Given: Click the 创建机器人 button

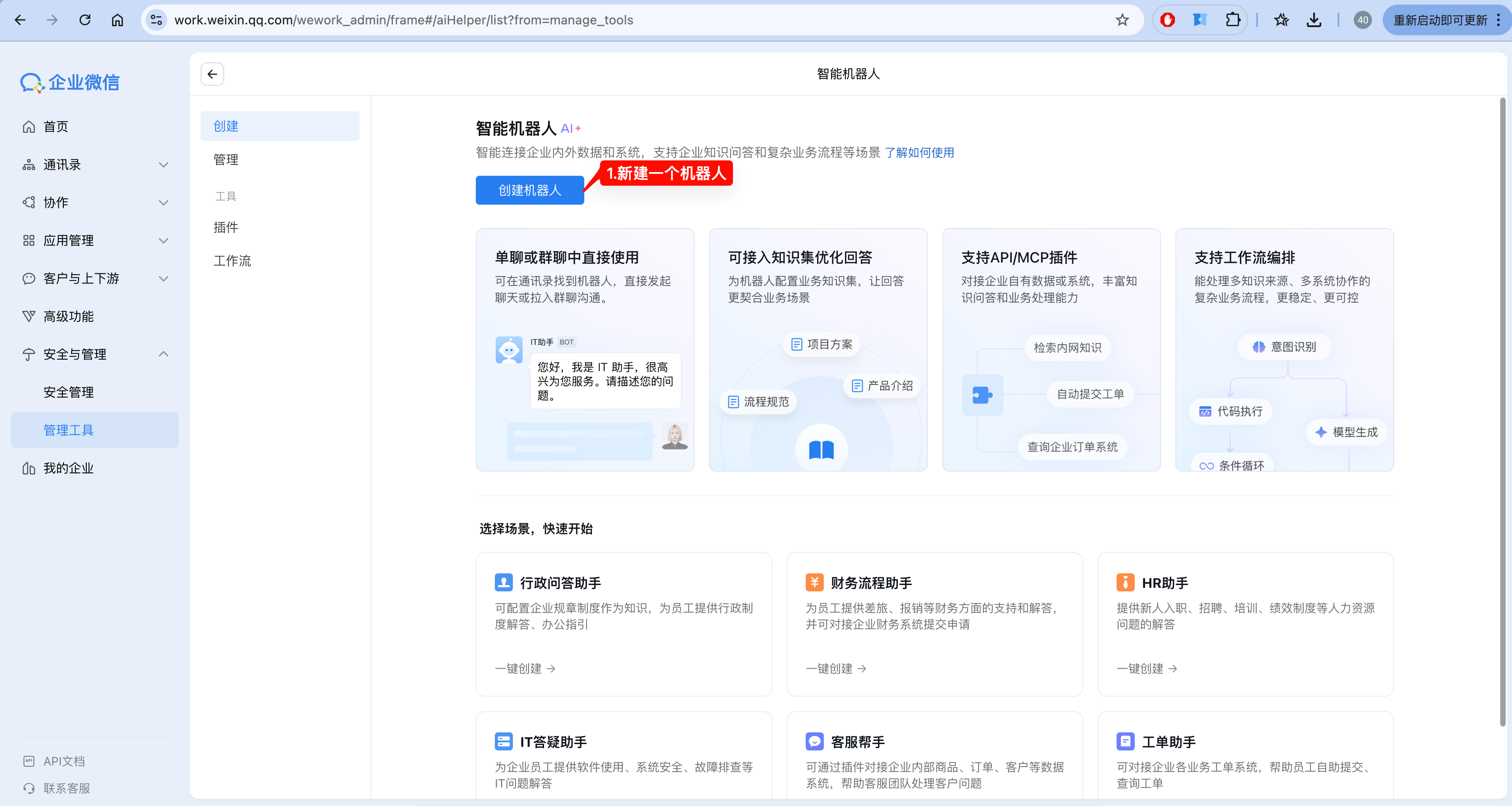Looking at the screenshot, I should click(530, 190).
